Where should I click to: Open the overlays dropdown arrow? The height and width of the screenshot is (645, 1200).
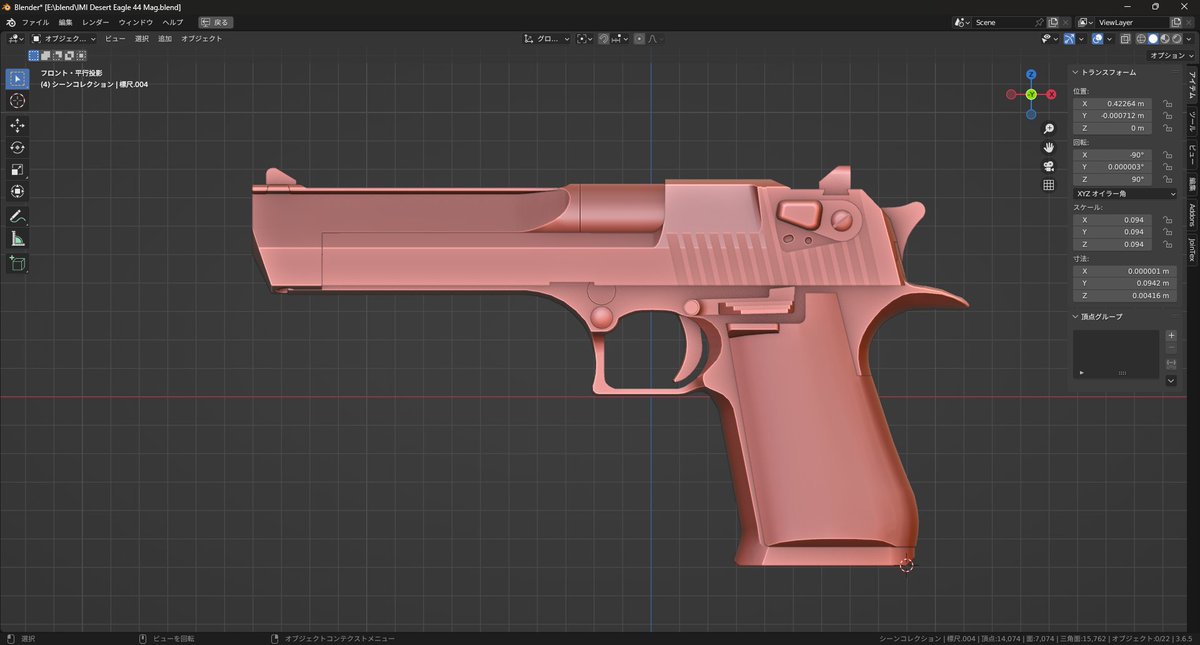[1109, 39]
